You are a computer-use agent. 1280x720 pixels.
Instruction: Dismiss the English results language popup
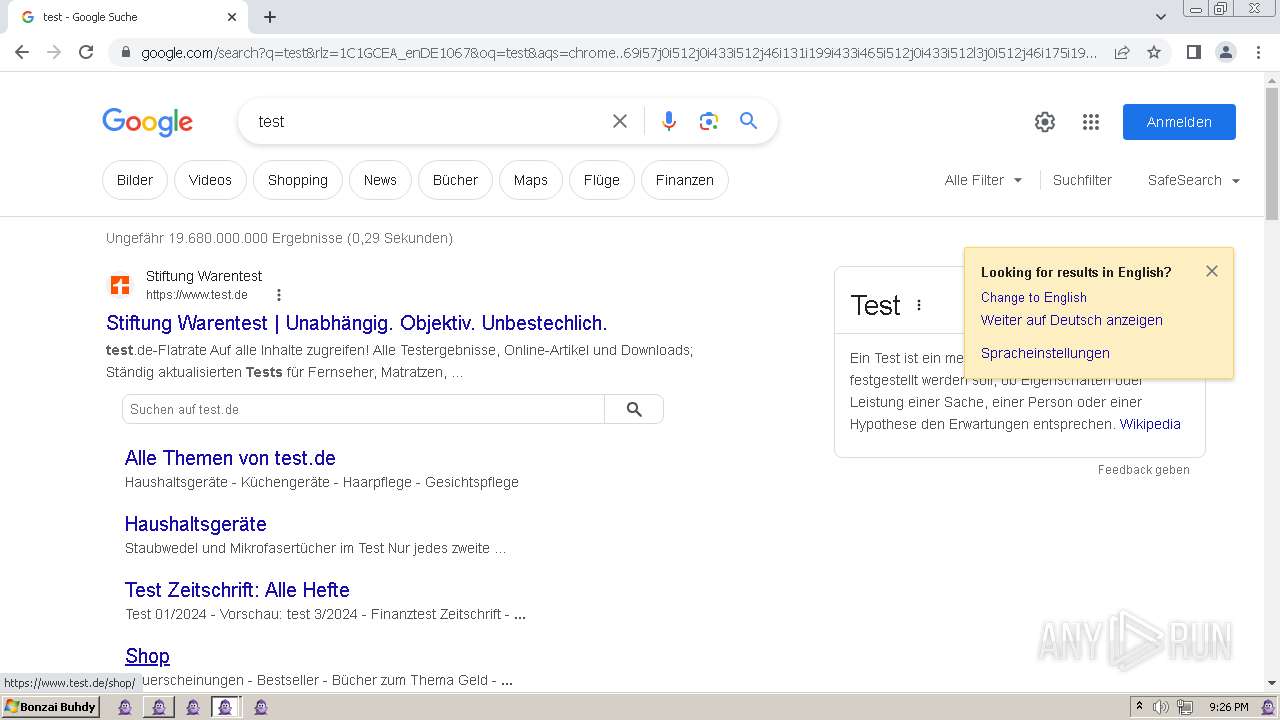pos(1212,271)
